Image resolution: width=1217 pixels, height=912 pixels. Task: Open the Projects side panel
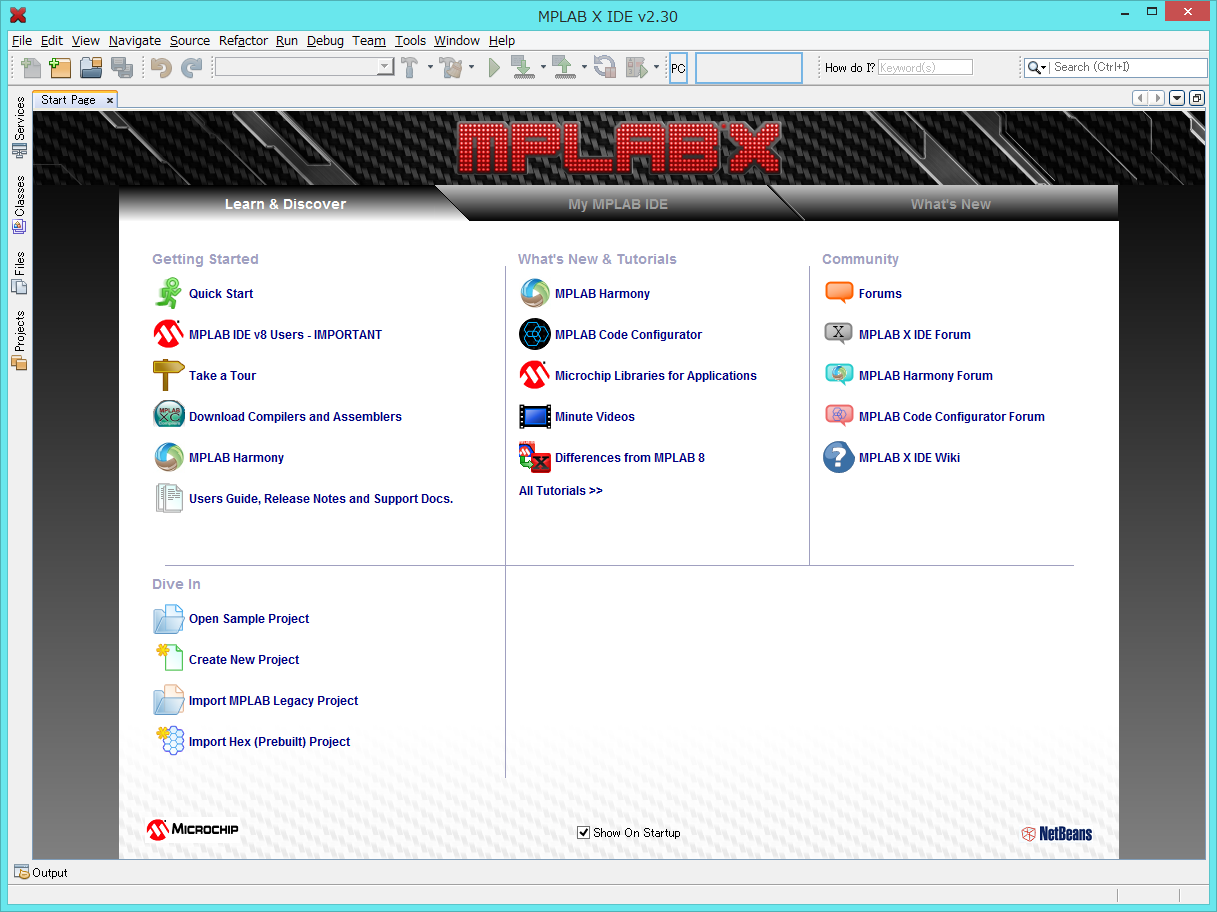click(x=19, y=341)
